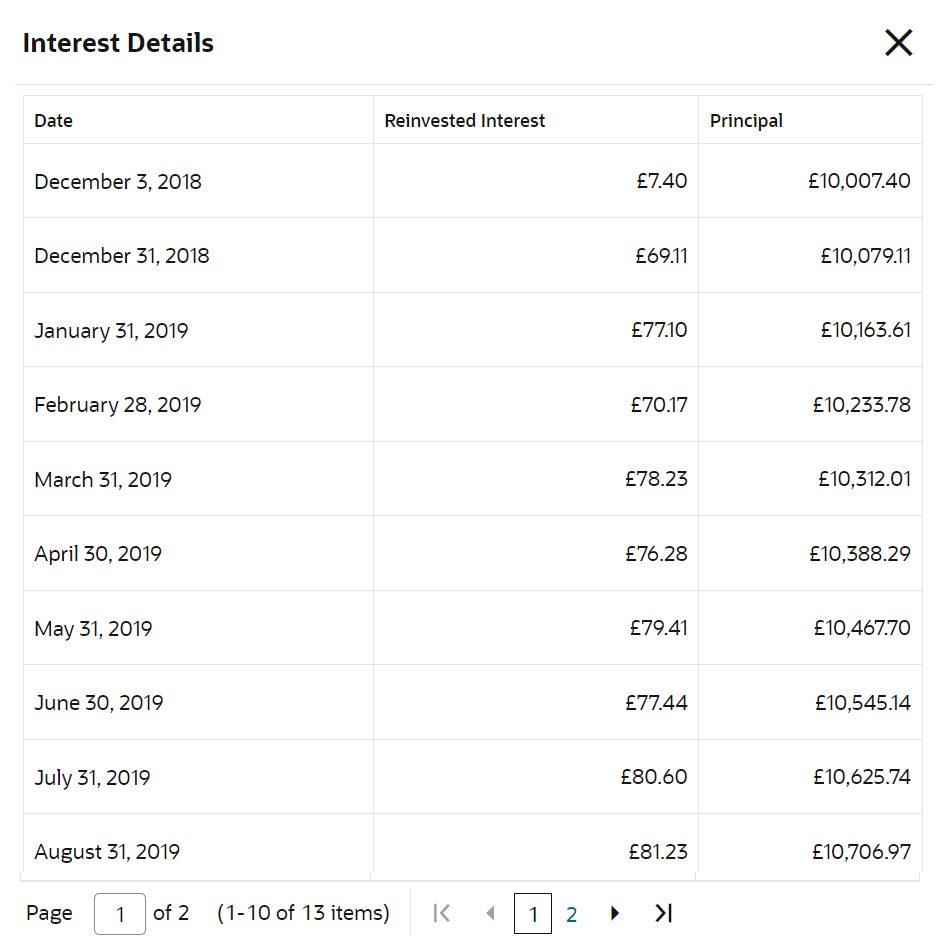Click the Principal column header
The image size is (936, 940).
point(746,121)
